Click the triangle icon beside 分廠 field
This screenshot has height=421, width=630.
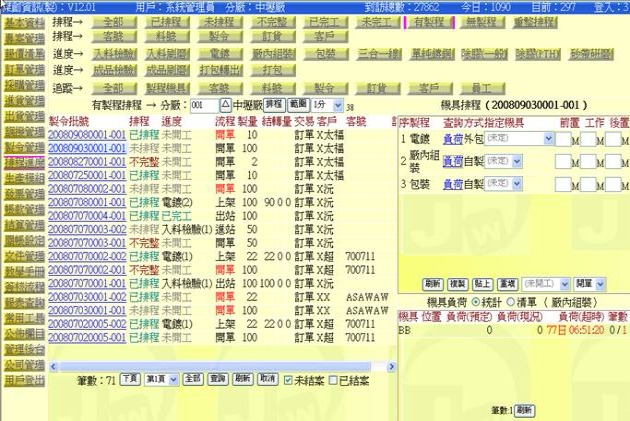pyautogui.click(x=224, y=105)
